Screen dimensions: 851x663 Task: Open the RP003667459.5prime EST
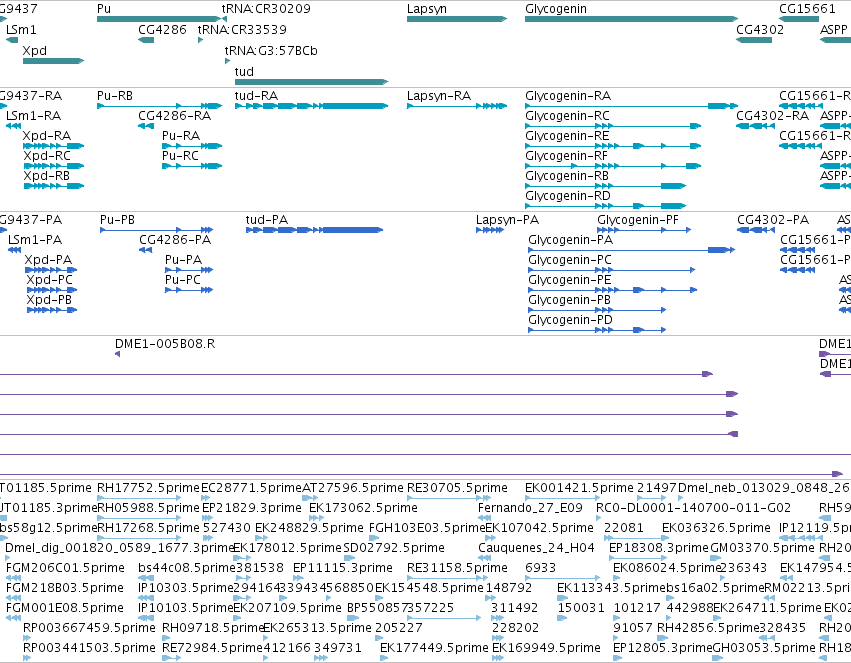pyautogui.click(x=27, y=638)
